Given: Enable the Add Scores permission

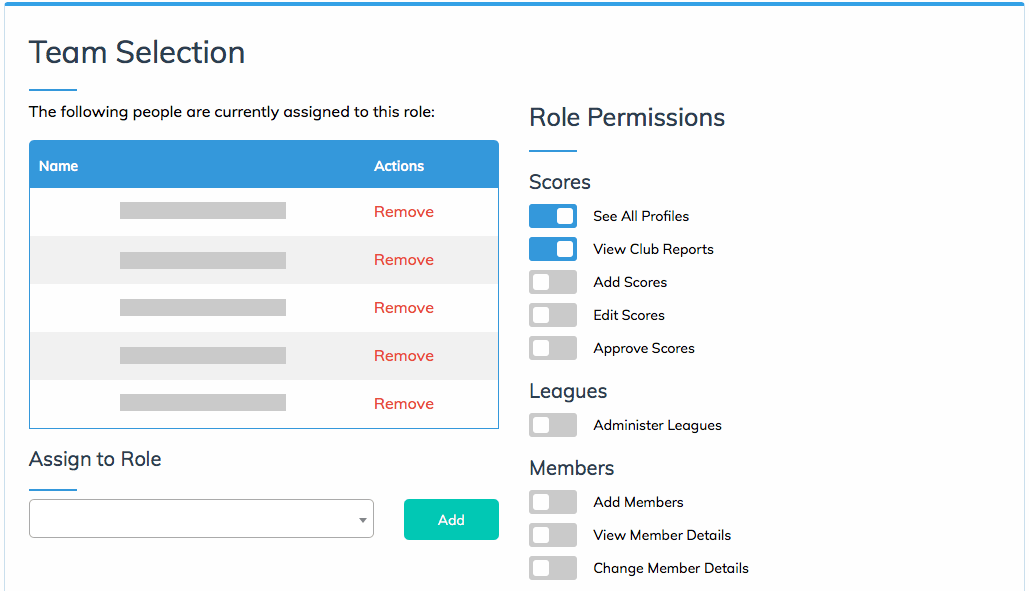Looking at the screenshot, I should click(553, 281).
